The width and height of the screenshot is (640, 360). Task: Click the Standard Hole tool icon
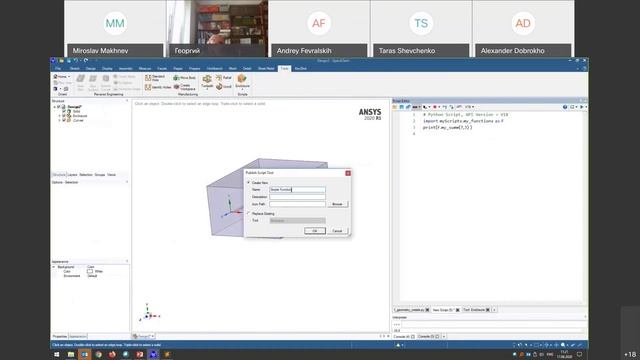pos(148,78)
